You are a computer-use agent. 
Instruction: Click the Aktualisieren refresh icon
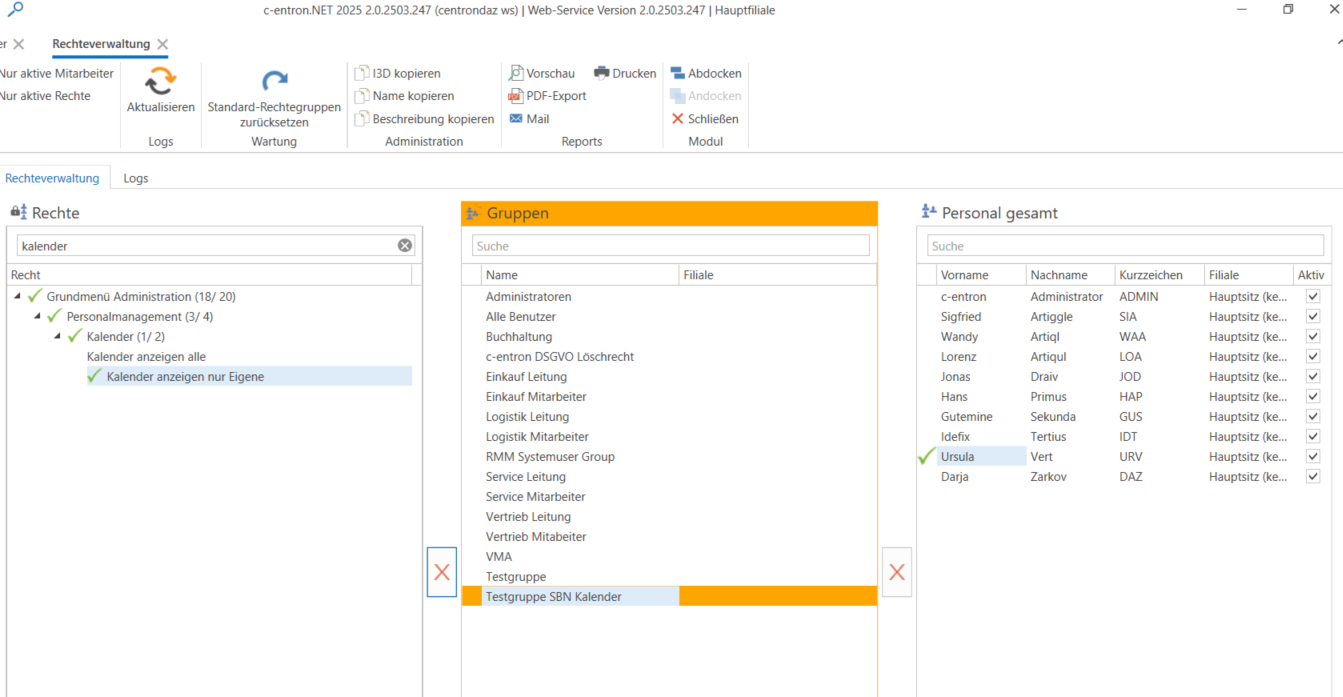point(160,82)
